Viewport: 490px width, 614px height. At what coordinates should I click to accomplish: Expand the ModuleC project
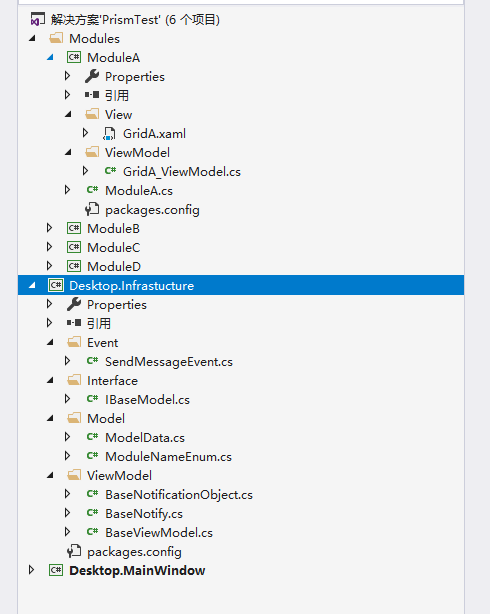tap(49, 247)
